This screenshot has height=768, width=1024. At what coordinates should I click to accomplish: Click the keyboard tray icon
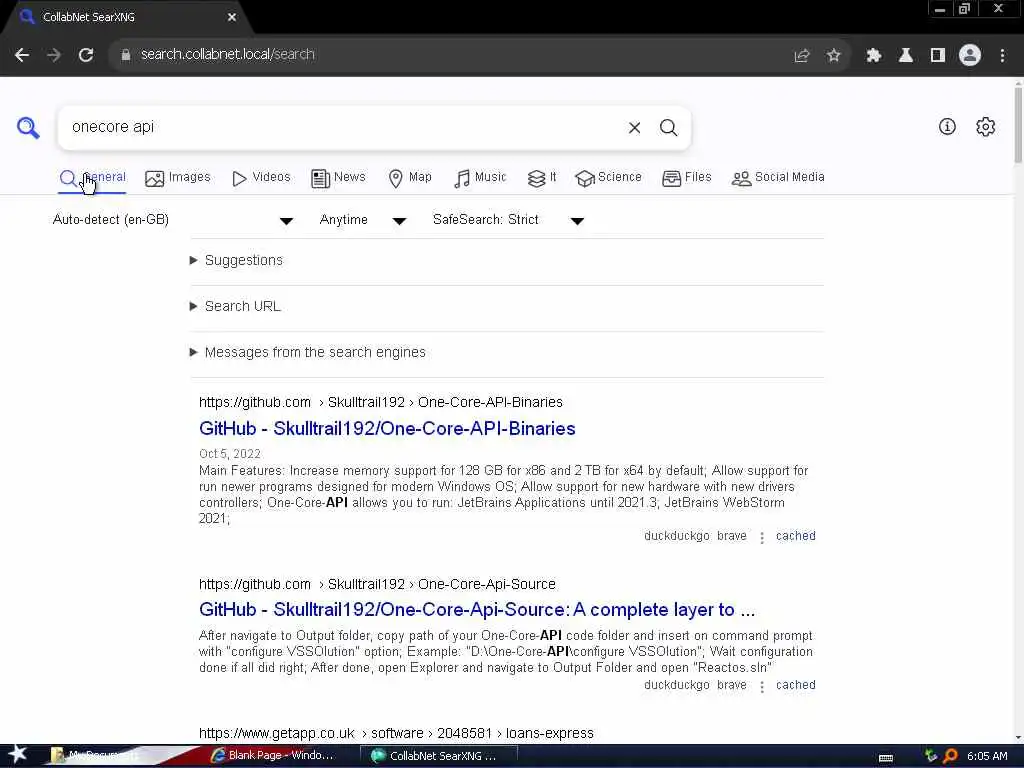click(886, 758)
